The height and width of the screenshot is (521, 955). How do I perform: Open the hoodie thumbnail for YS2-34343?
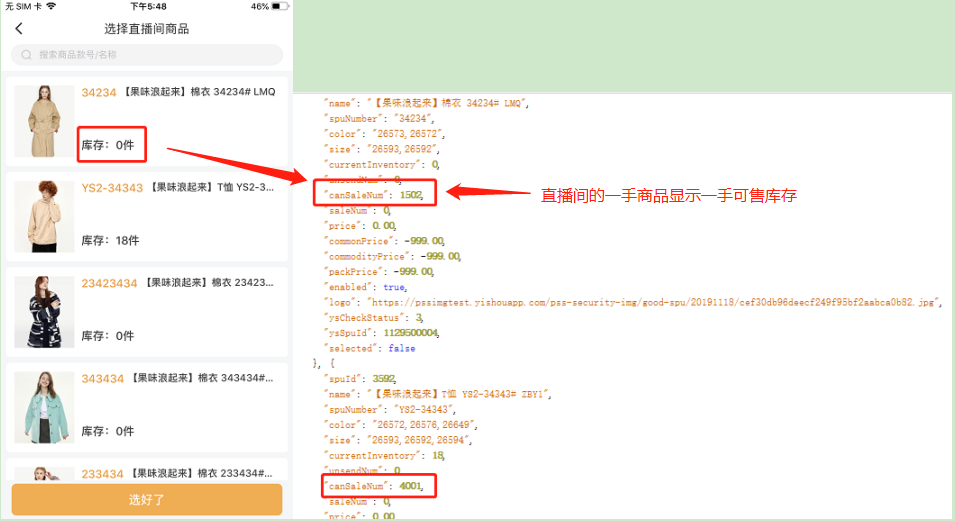pyautogui.click(x=44, y=216)
